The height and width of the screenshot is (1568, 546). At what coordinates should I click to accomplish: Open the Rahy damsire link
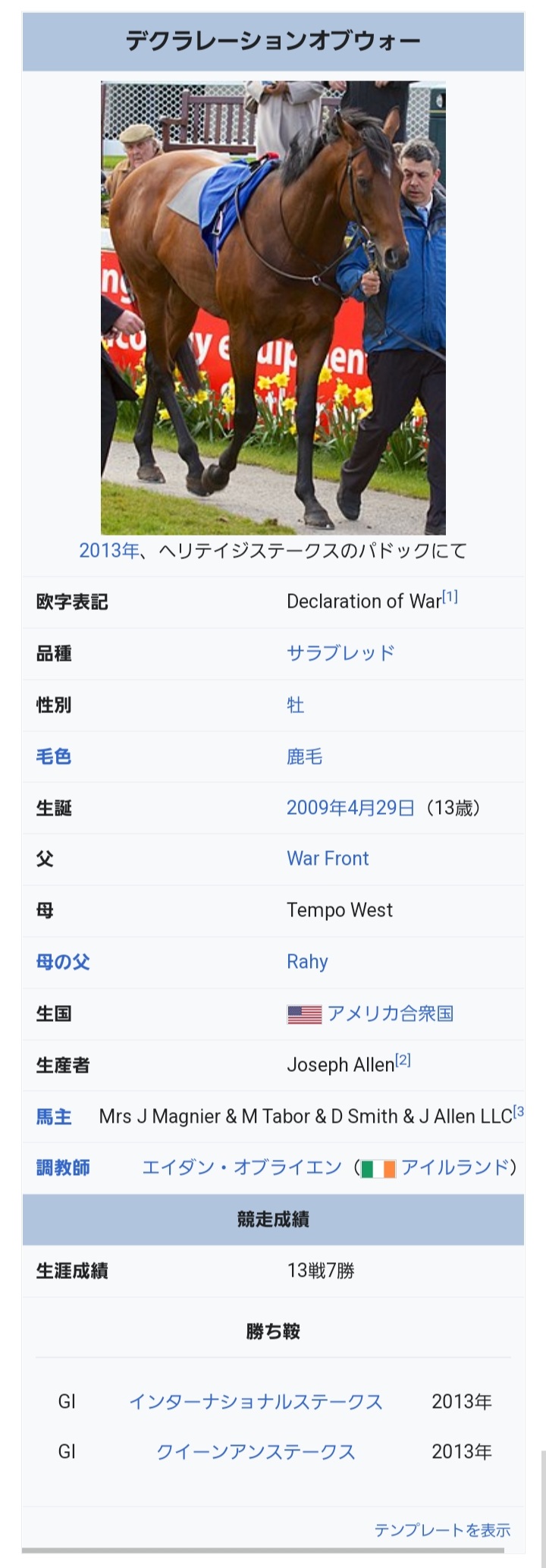coord(307,962)
